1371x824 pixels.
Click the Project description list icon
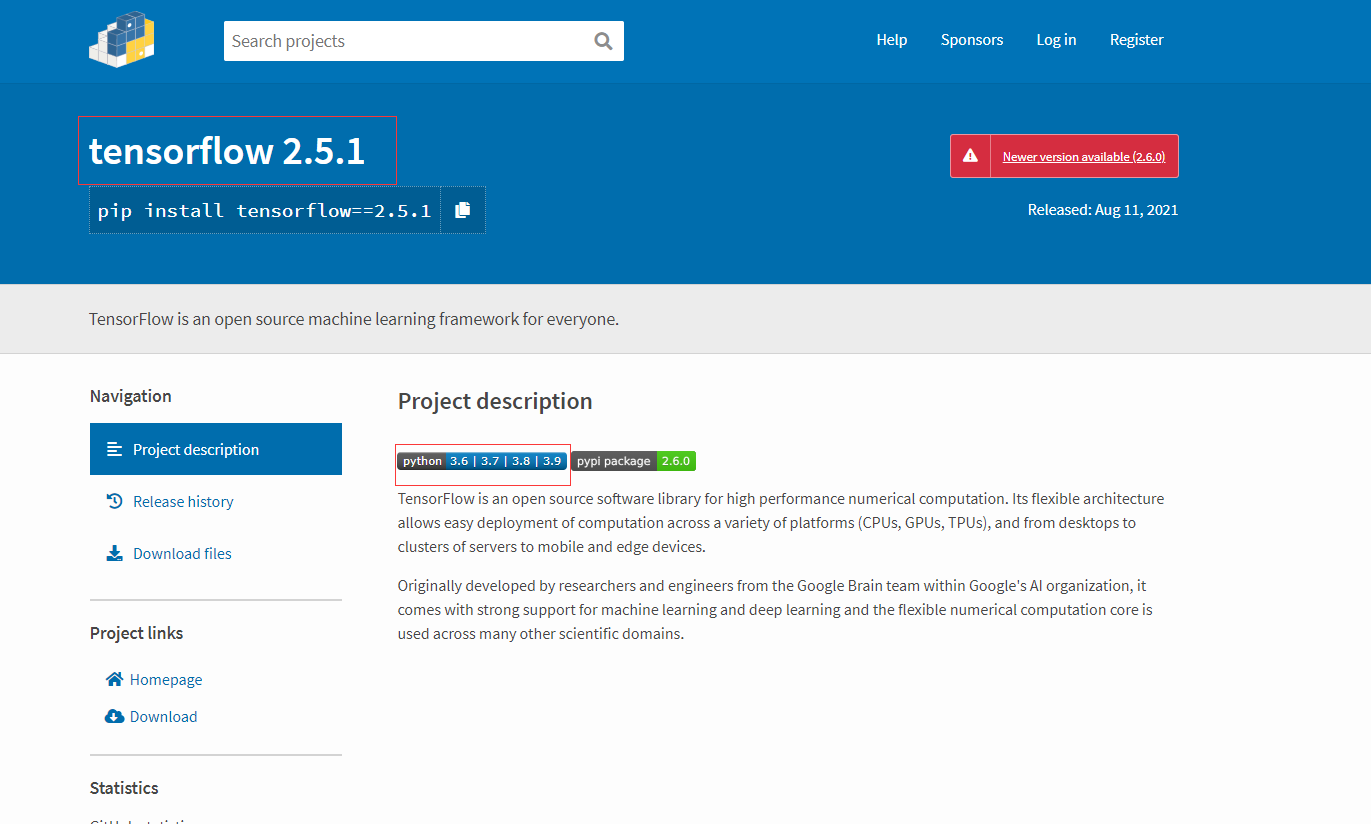[x=114, y=449]
